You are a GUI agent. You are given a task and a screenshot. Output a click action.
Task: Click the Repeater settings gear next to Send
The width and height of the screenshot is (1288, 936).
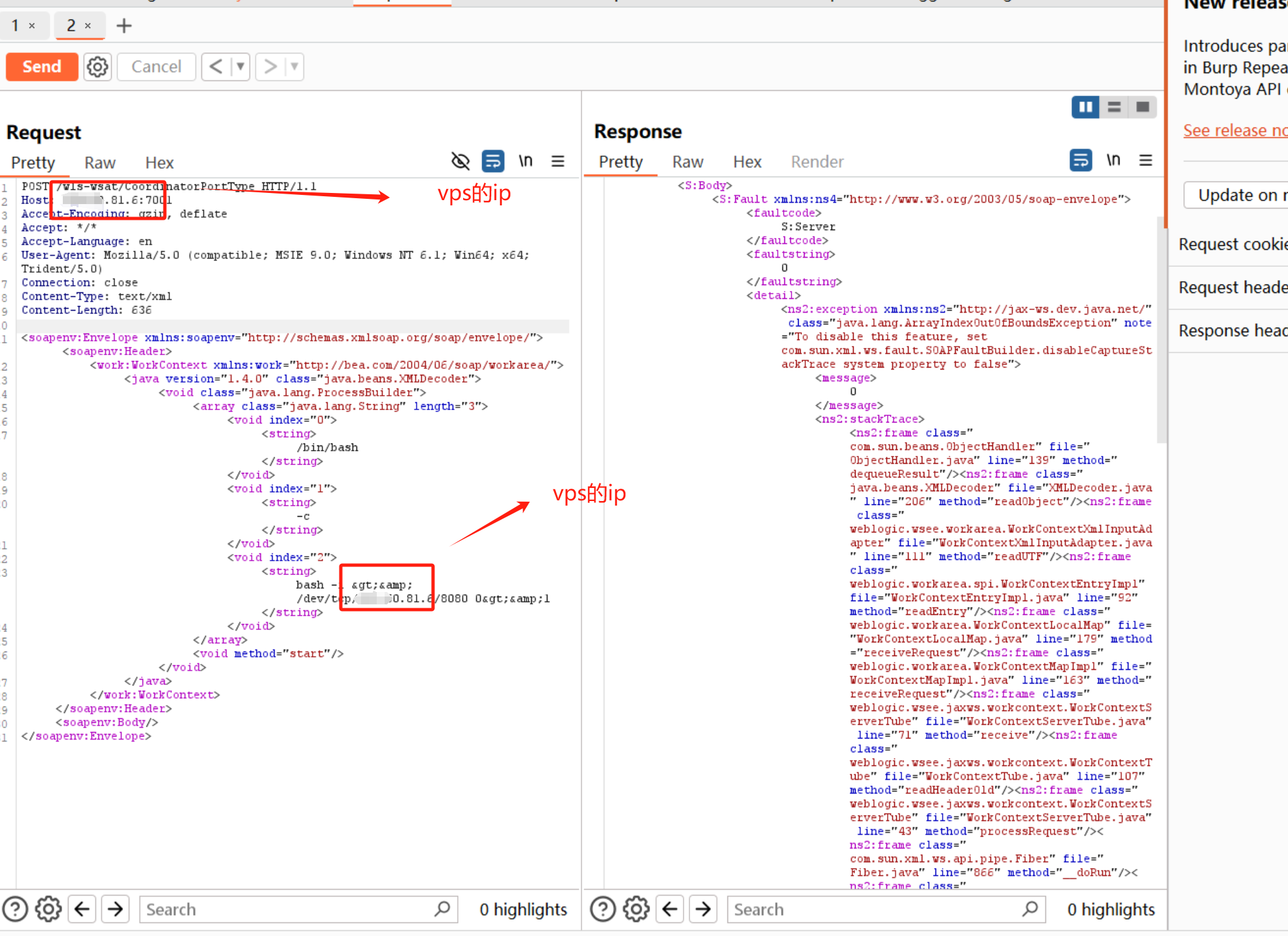[97, 67]
